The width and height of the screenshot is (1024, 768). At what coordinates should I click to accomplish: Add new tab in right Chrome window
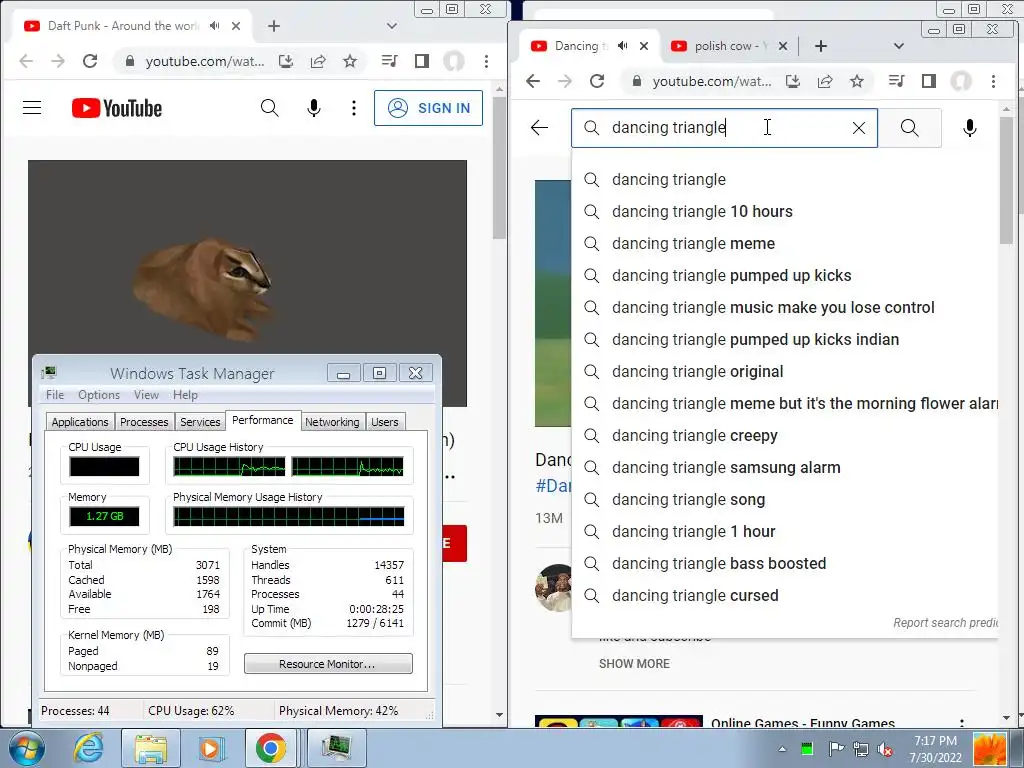[x=821, y=46]
